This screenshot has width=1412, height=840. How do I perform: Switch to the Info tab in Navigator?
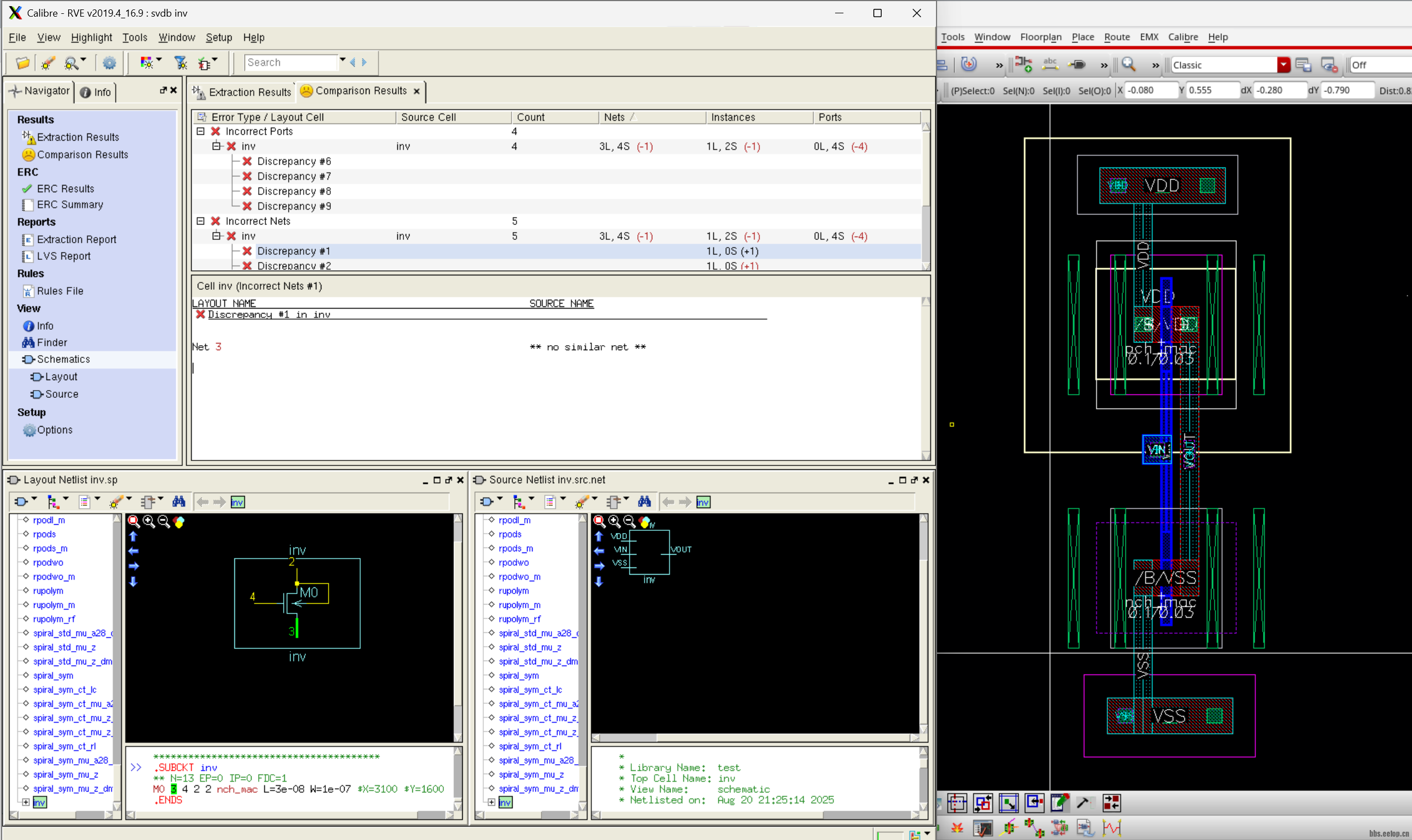point(96,93)
